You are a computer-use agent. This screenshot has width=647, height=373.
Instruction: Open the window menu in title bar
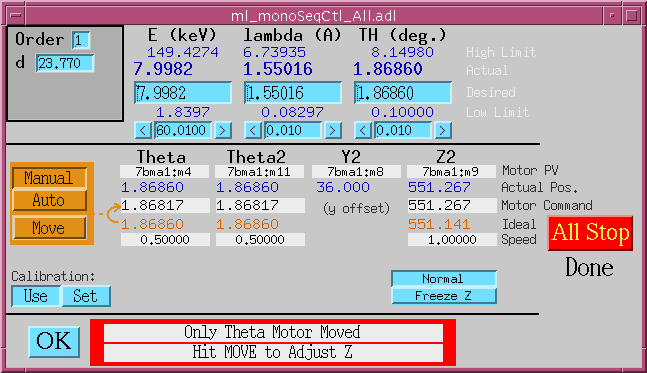[16, 16]
